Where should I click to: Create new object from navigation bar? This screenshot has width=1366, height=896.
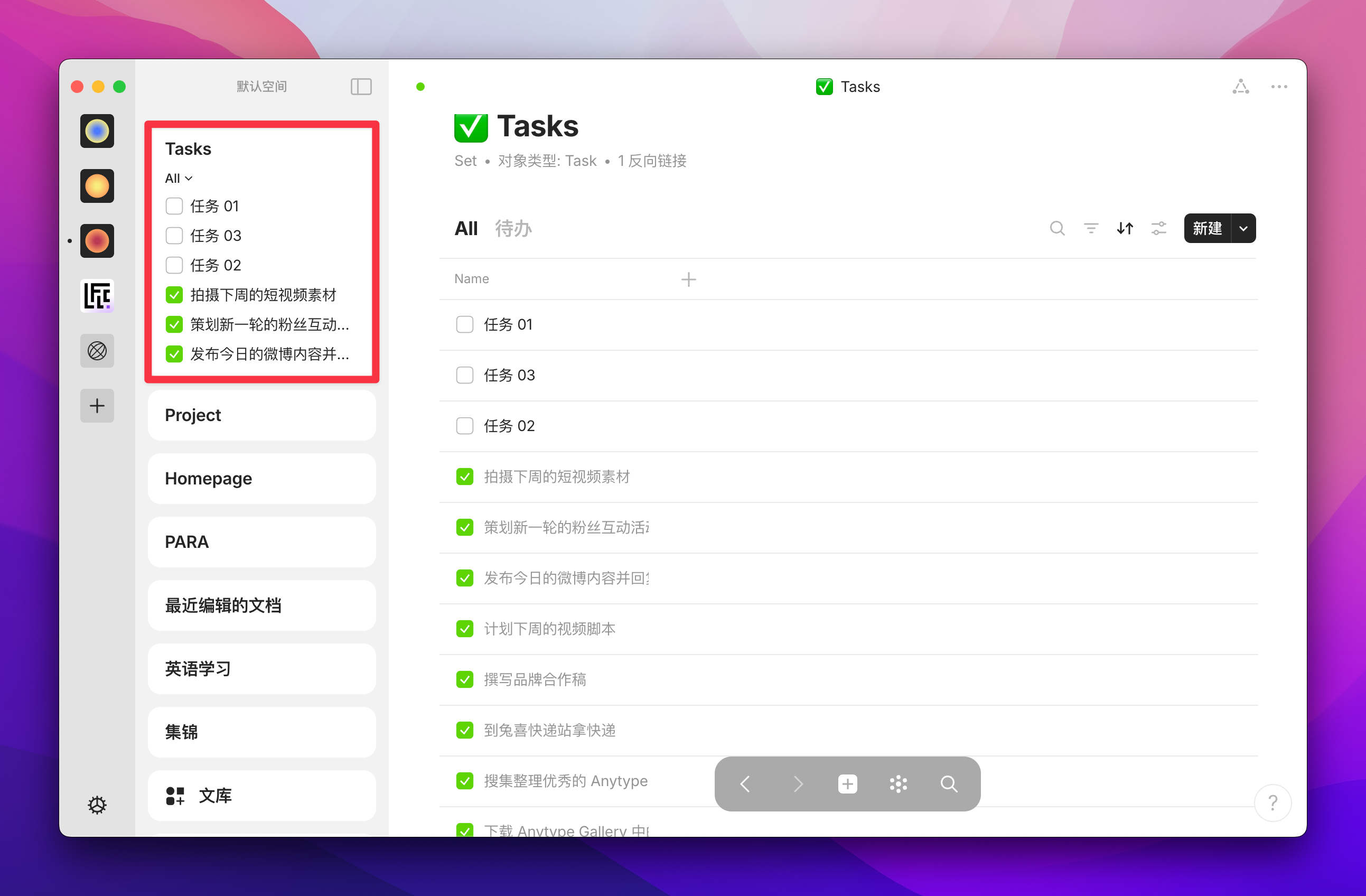point(848,784)
